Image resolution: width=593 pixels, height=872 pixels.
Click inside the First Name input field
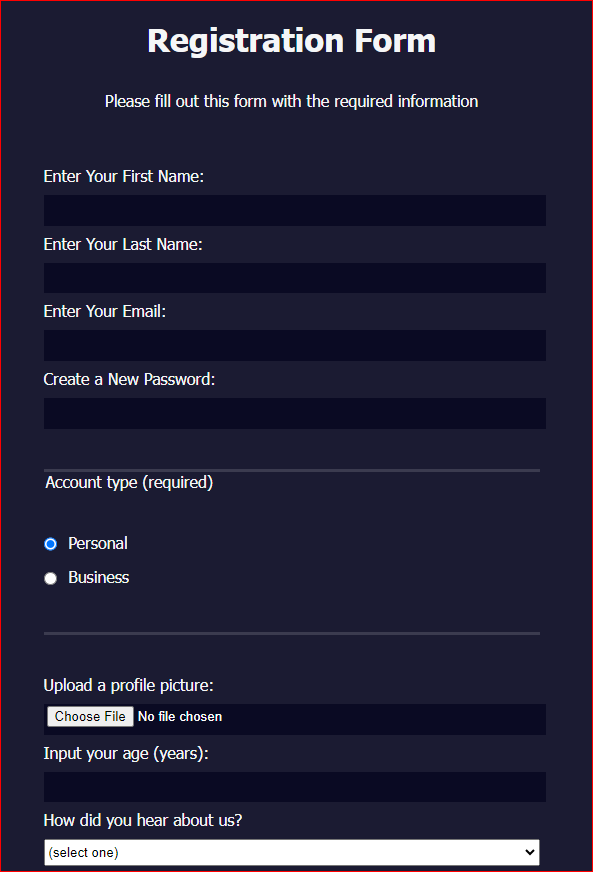294,210
